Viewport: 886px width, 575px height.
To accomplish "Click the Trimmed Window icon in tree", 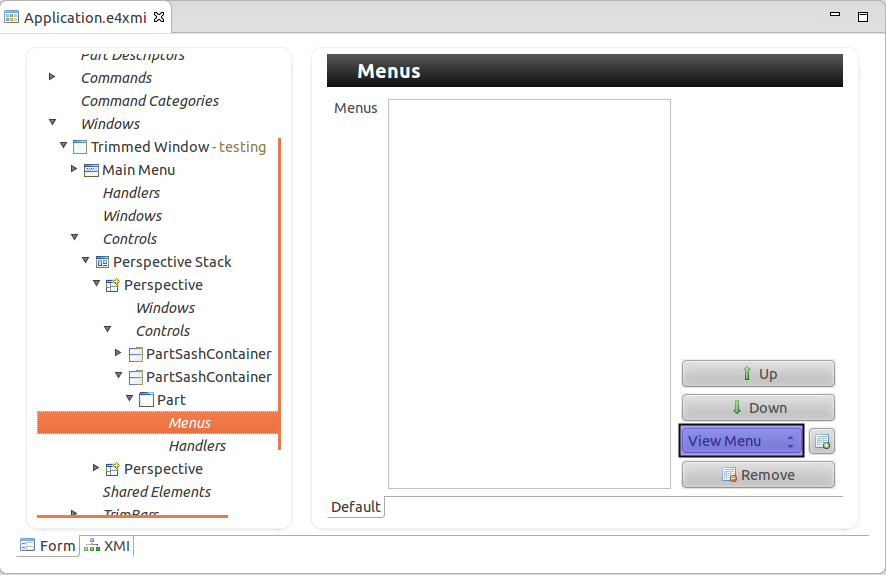I will [80, 147].
